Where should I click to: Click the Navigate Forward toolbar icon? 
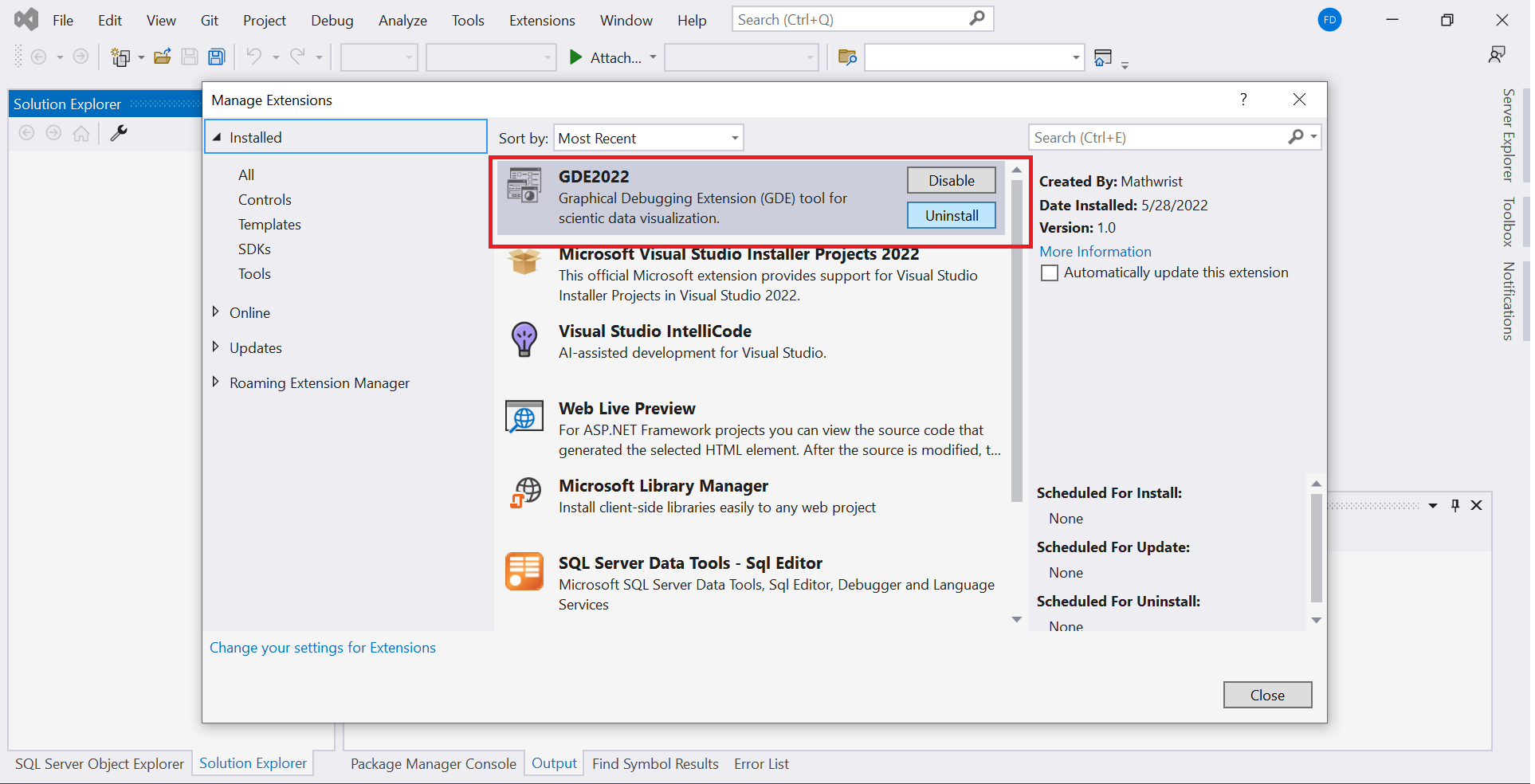point(80,57)
